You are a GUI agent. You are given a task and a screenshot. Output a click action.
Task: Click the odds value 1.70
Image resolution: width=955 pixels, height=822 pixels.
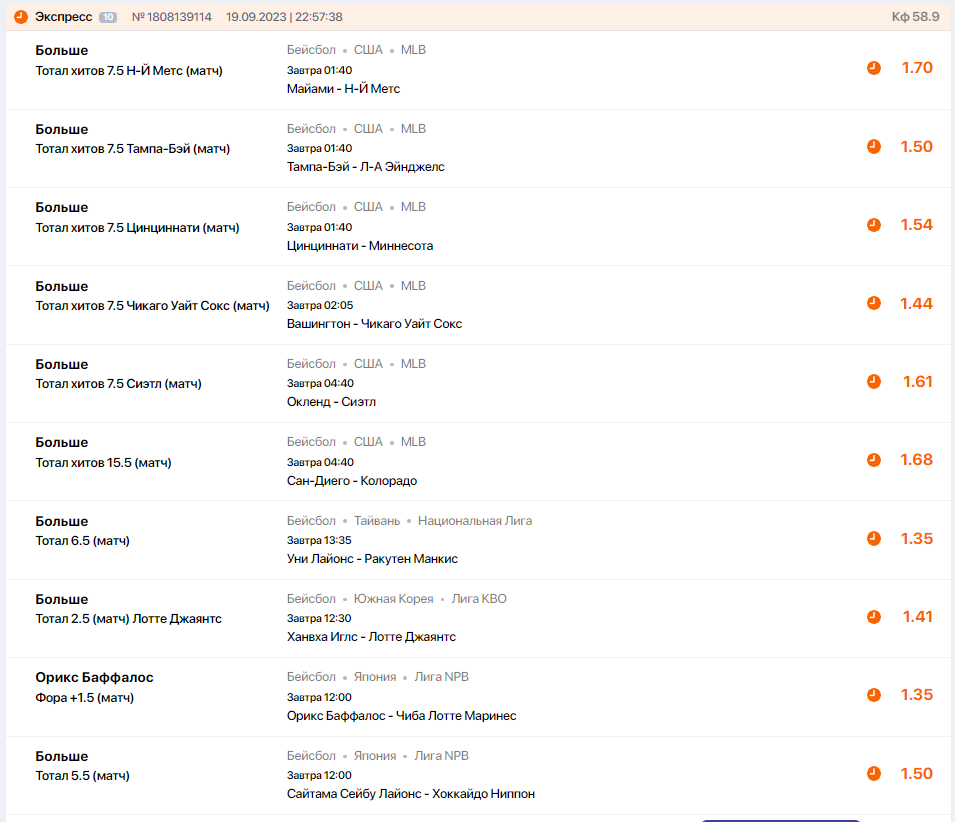917,68
